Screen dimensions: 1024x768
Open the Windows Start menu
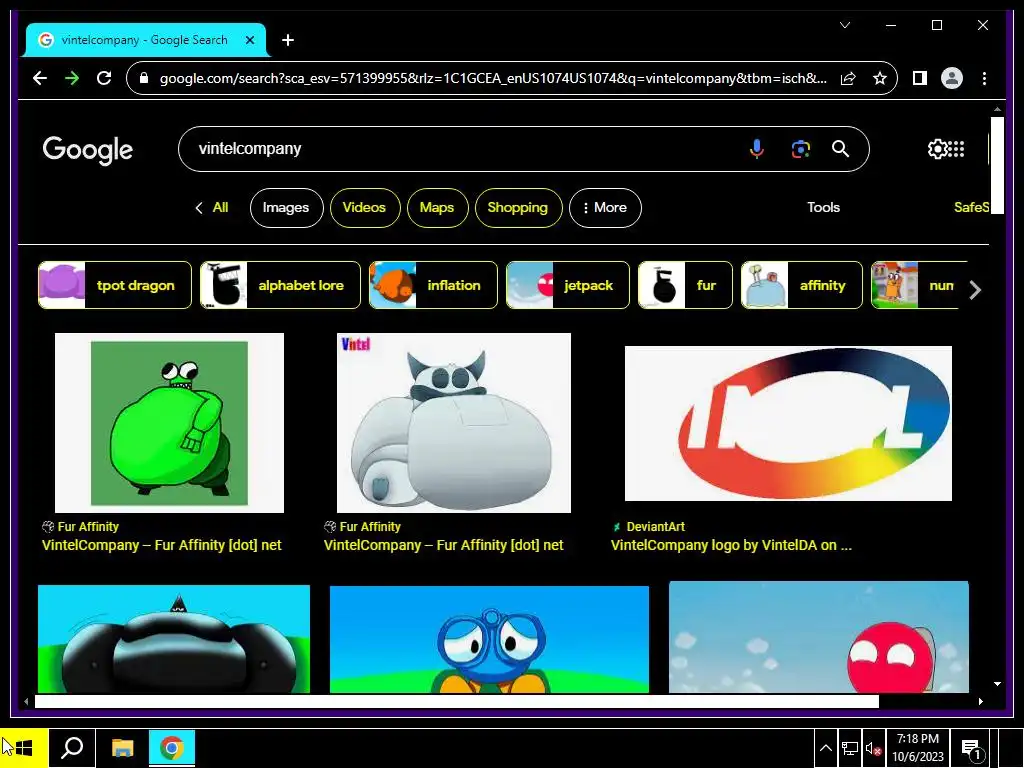point(24,748)
